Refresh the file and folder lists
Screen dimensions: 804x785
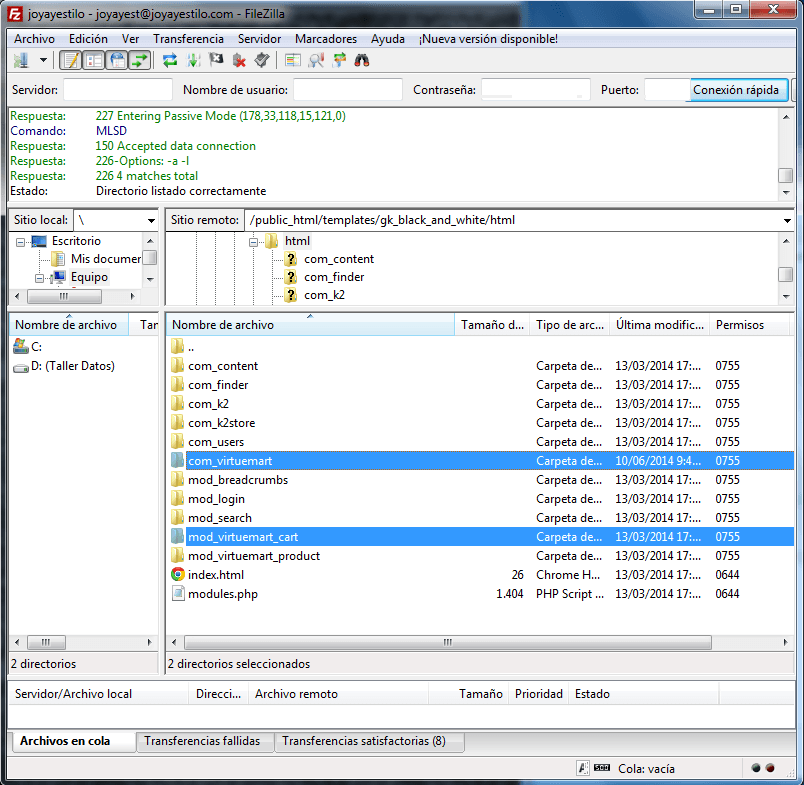point(170,61)
